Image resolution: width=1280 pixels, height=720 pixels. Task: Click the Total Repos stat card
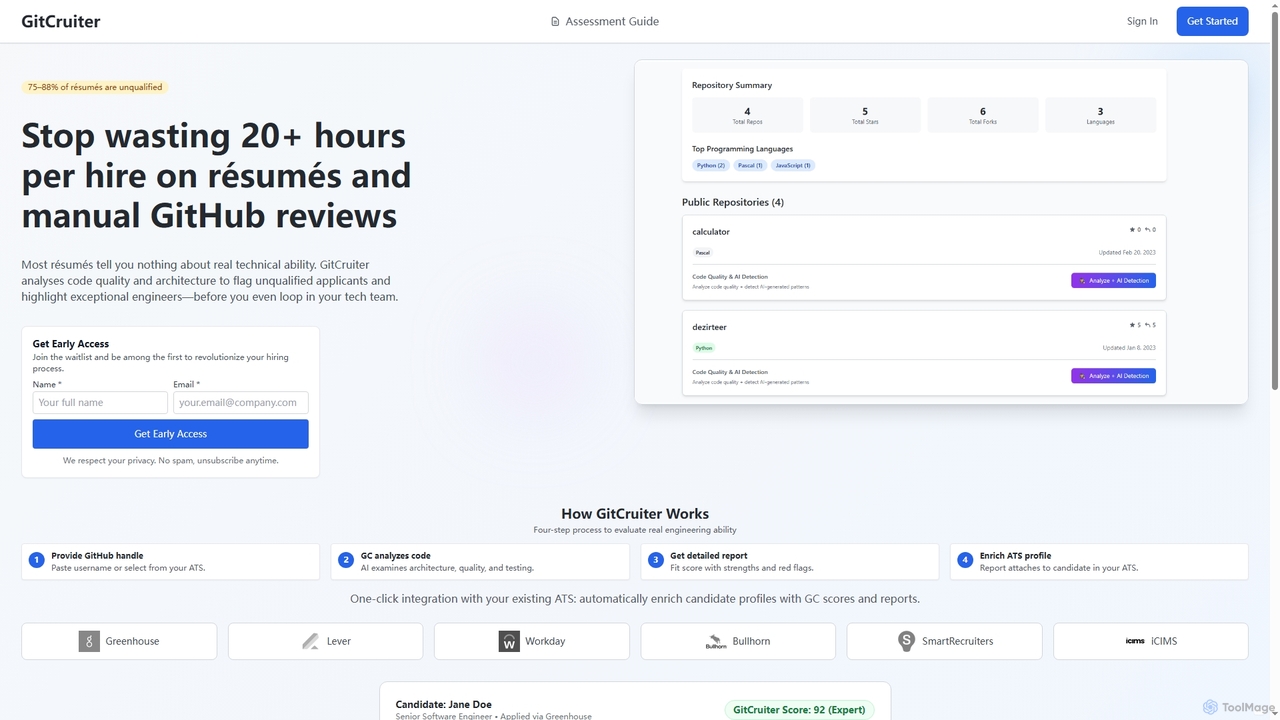pos(747,115)
